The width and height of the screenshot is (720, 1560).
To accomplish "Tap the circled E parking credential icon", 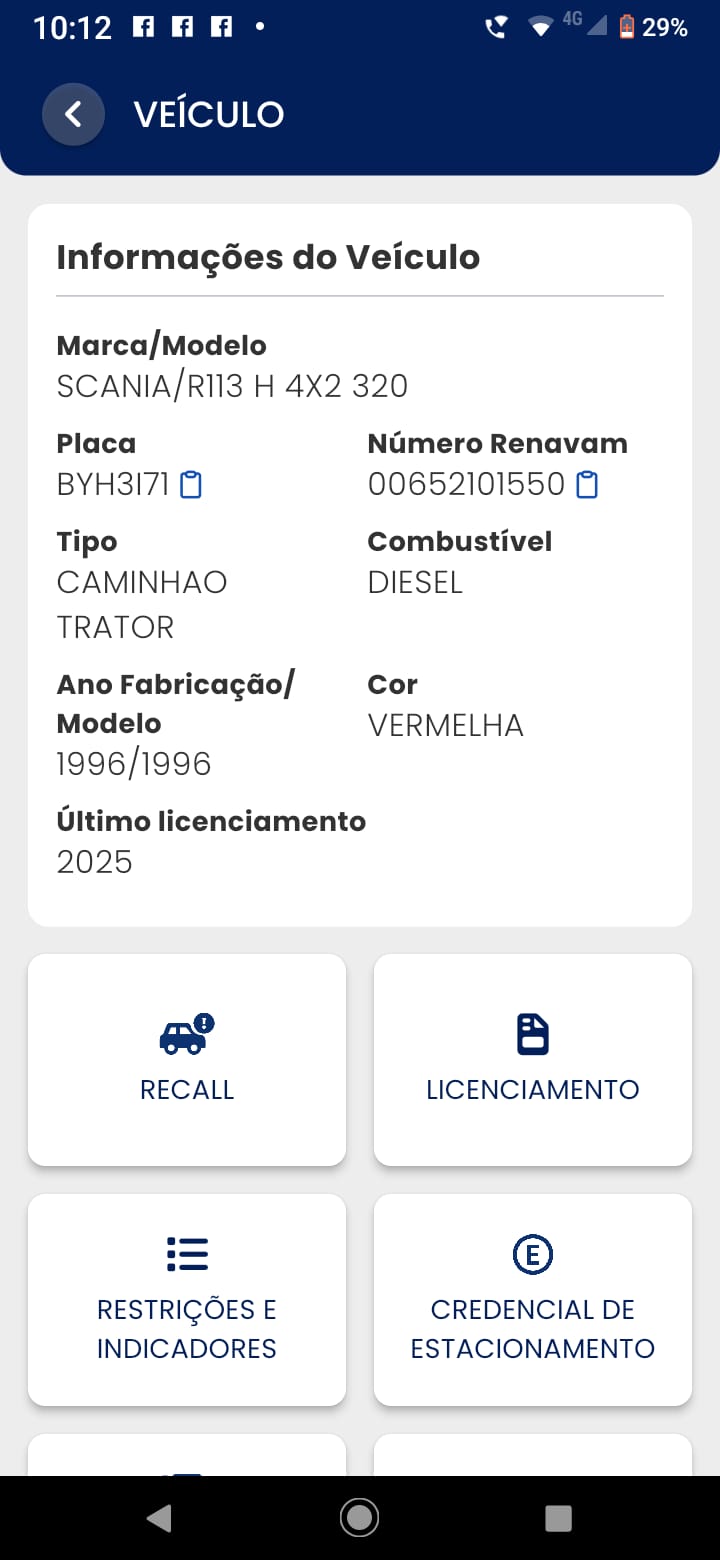I will [x=533, y=1254].
